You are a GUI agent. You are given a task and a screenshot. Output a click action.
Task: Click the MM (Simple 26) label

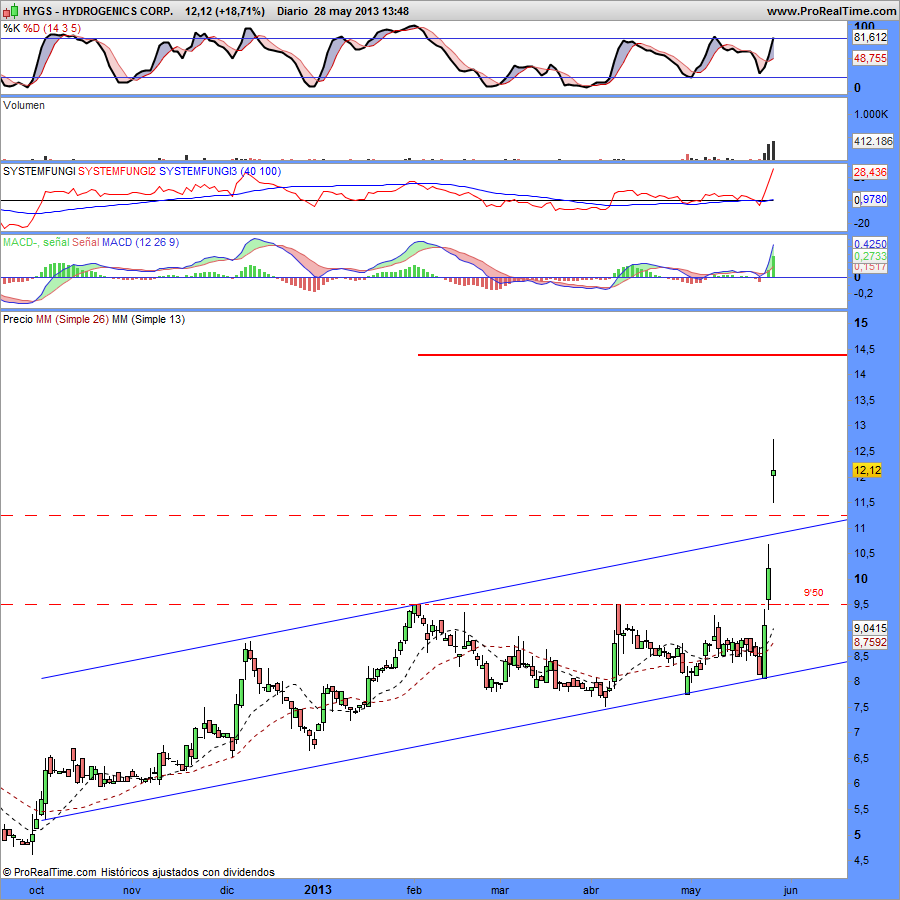click(72, 319)
